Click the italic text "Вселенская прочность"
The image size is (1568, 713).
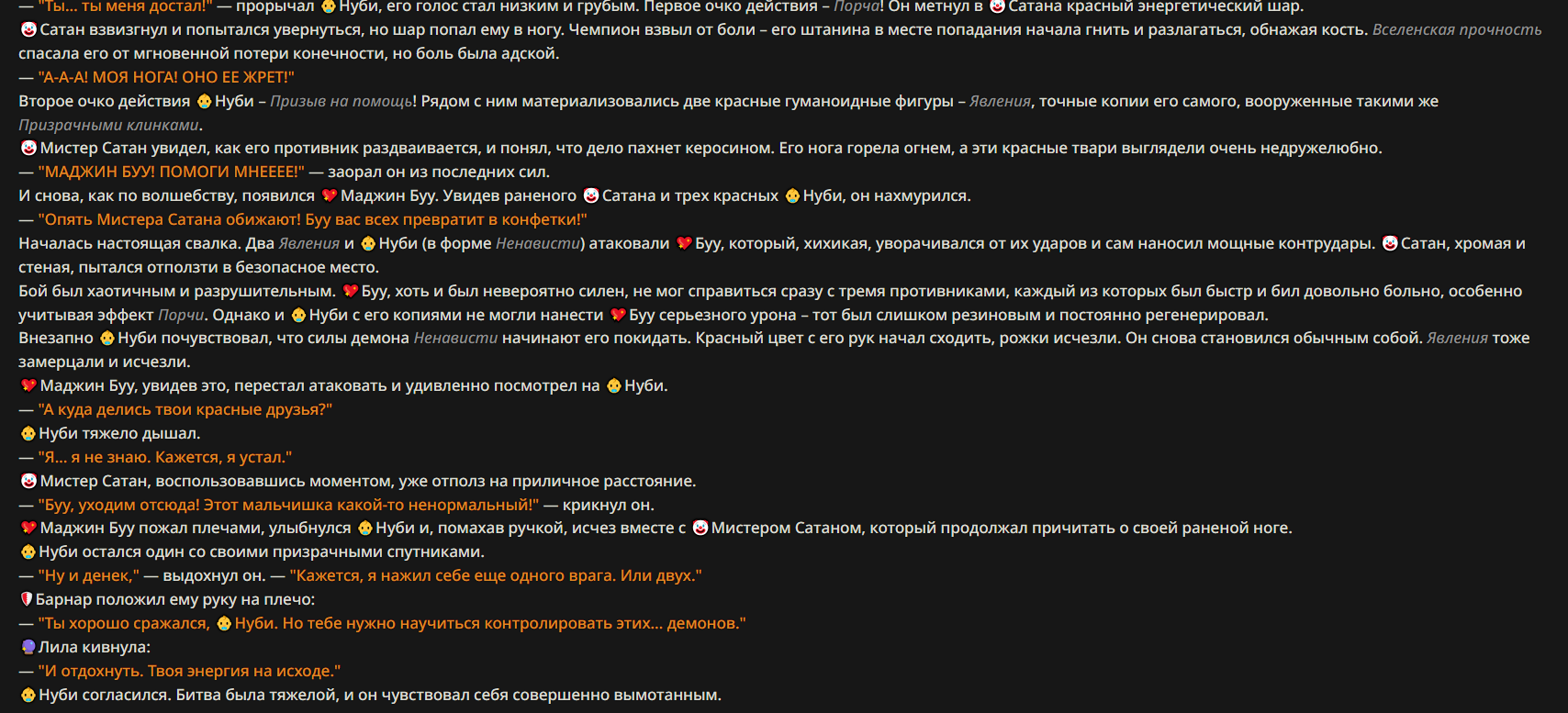(x=1457, y=29)
